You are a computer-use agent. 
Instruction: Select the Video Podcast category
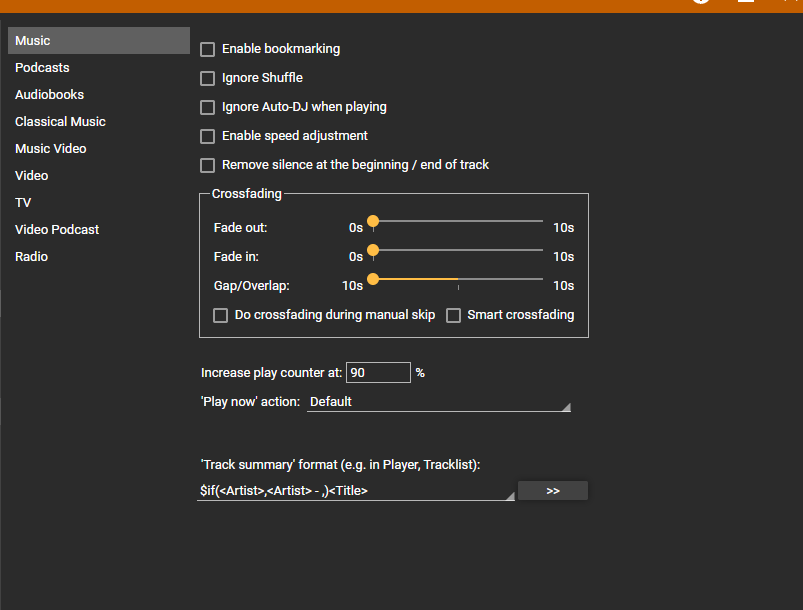pos(99,229)
